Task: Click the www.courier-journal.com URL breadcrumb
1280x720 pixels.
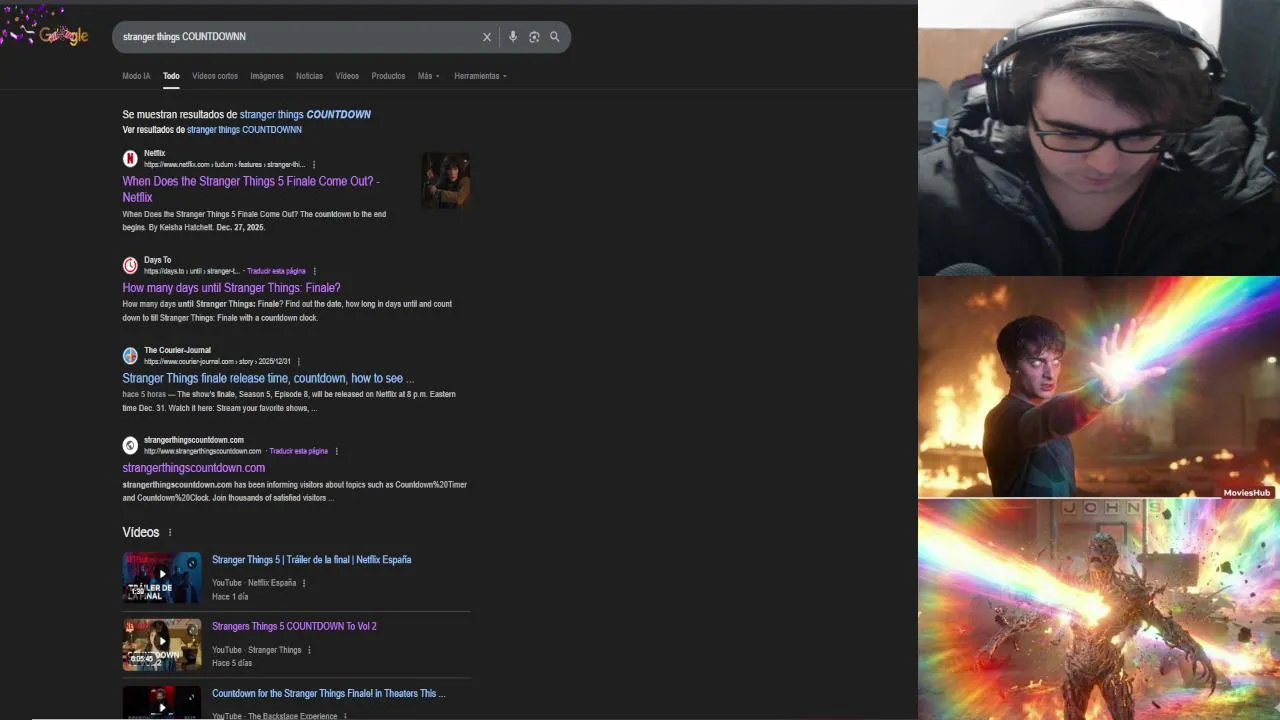Action: pos(217,361)
